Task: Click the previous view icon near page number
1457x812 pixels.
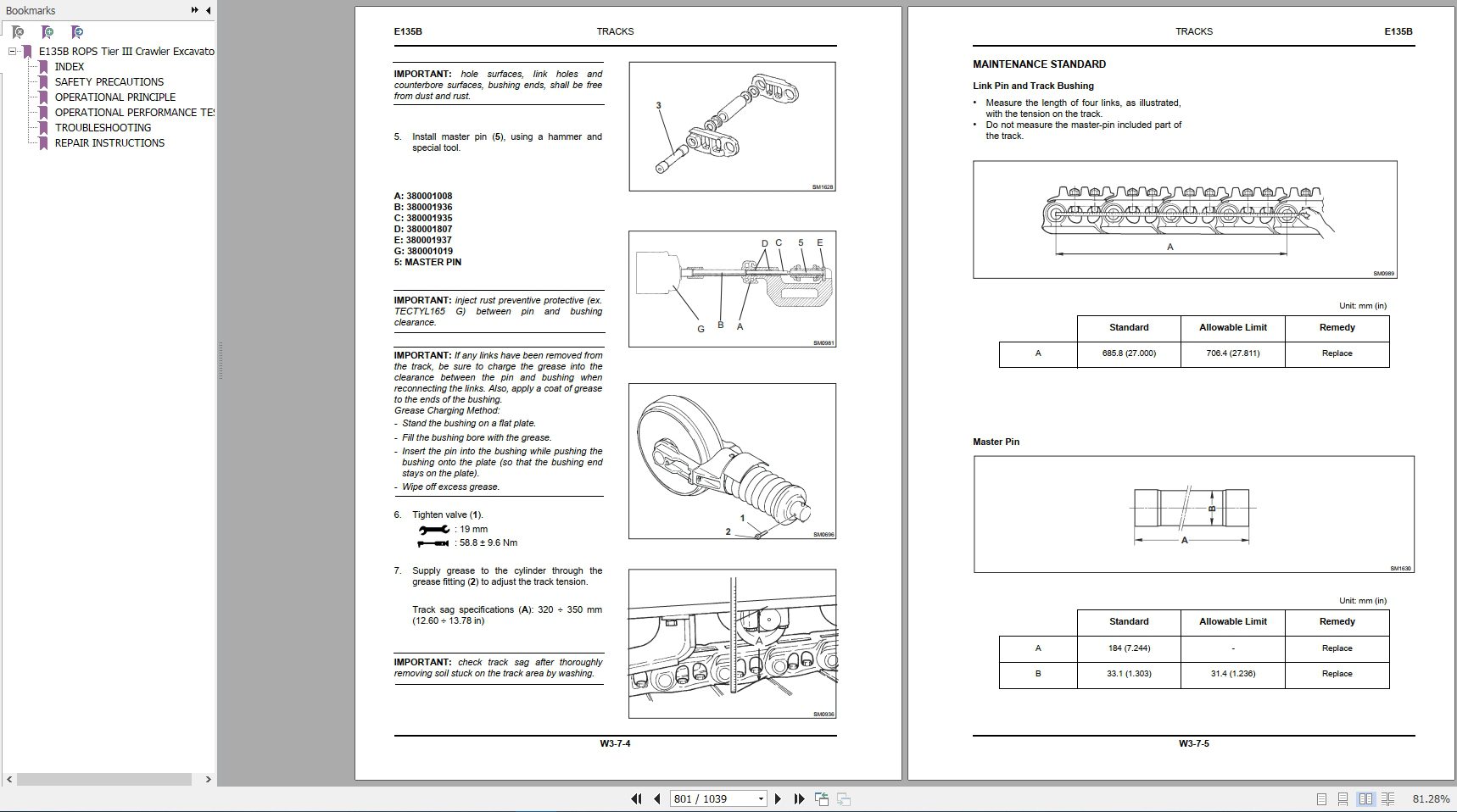Action: point(821,798)
